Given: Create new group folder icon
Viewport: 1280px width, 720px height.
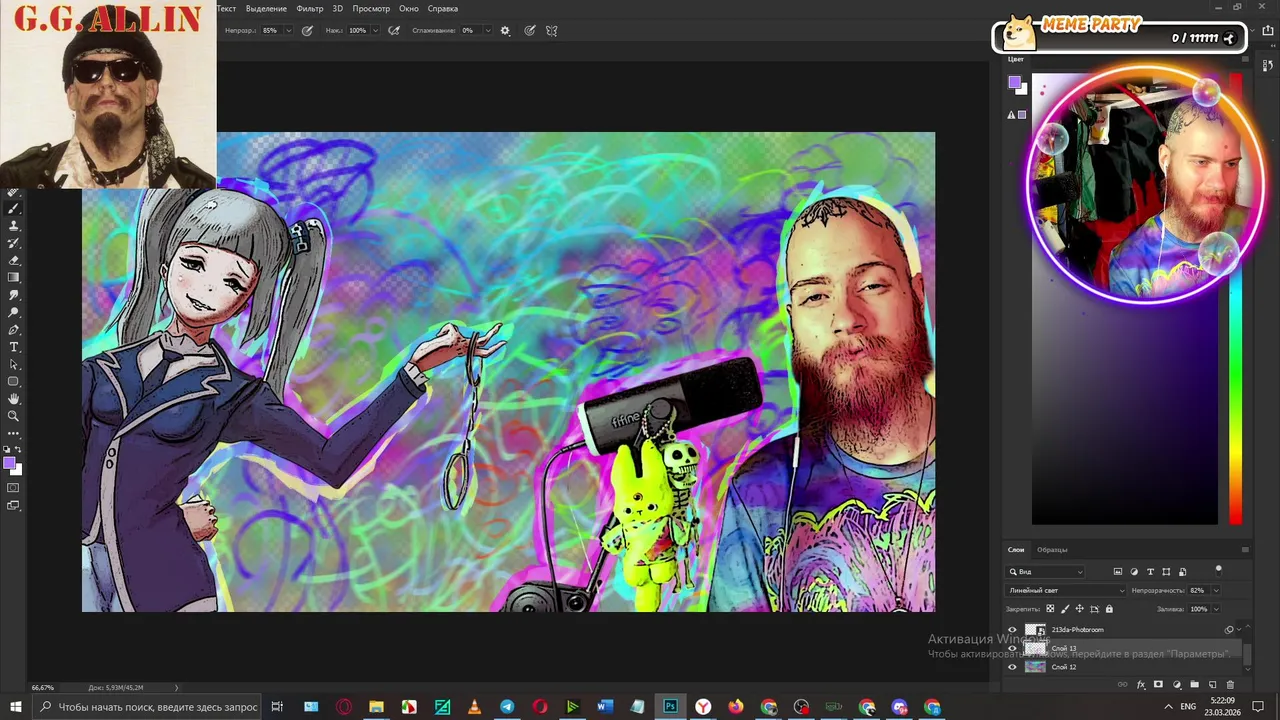Looking at the screenshot, I should coord(1194,684).
